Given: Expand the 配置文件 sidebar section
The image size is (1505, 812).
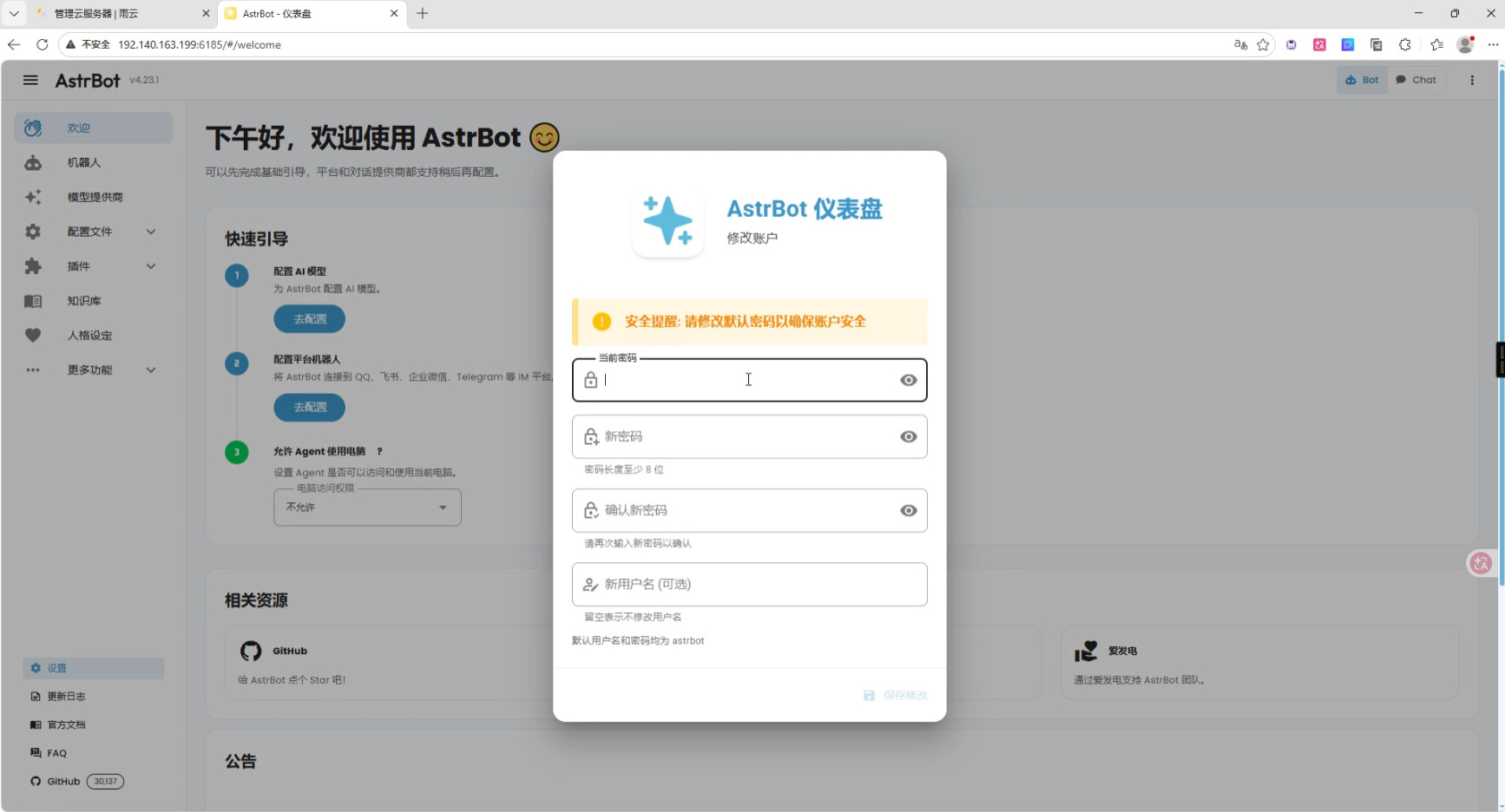Looking at the screenshot, I should point(151,232).
